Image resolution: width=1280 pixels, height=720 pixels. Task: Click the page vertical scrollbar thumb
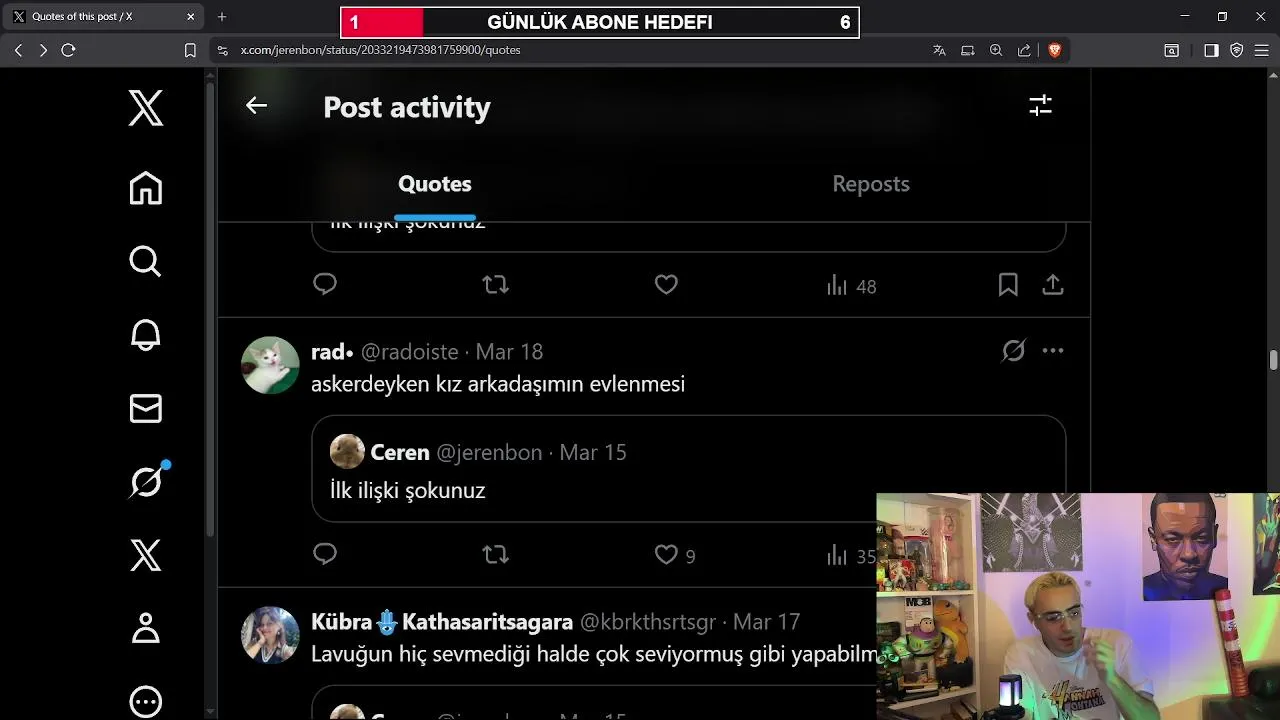point(1273,360)
